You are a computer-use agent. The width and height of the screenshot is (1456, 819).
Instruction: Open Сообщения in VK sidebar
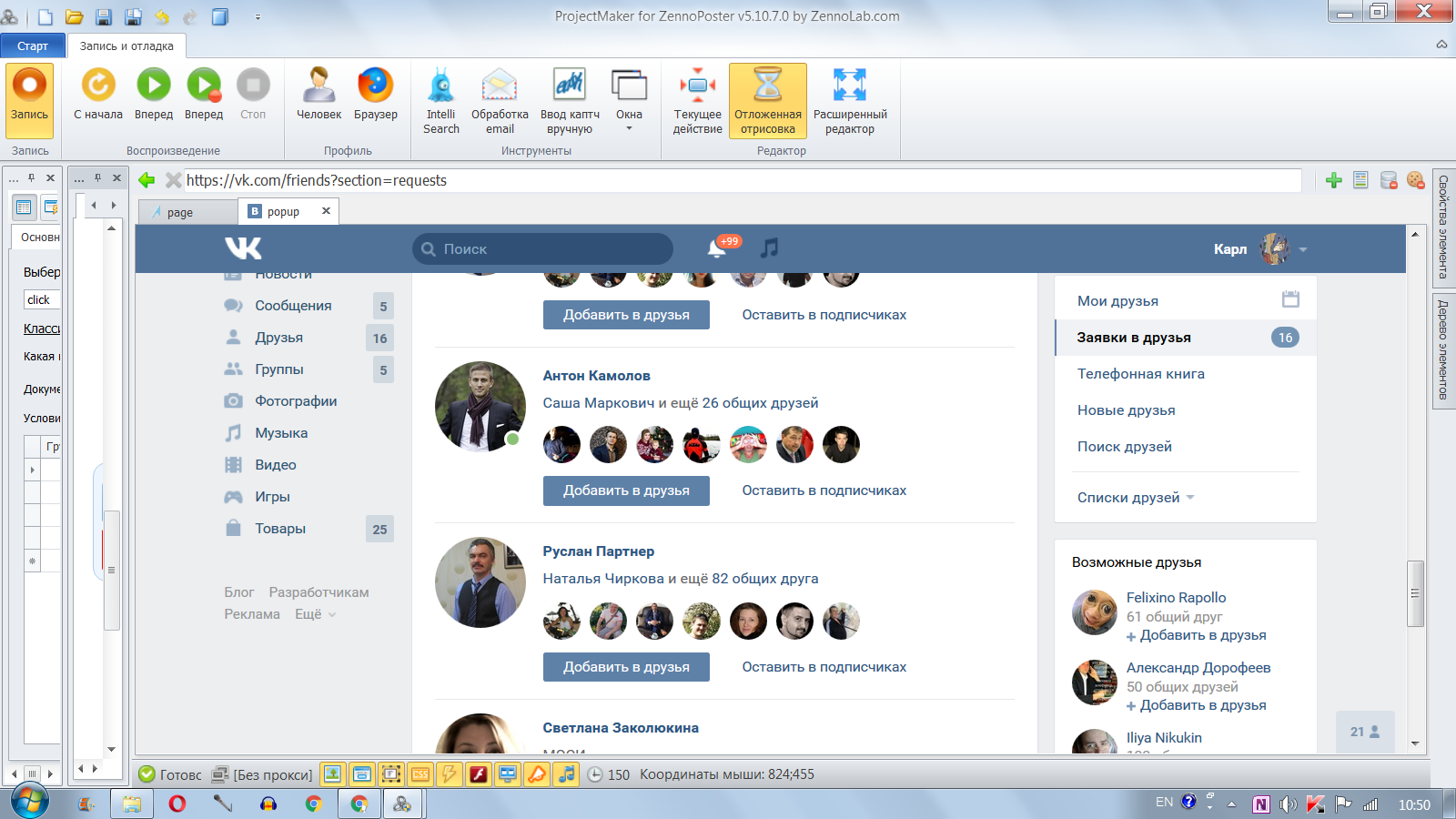click(x=293, y=306)
